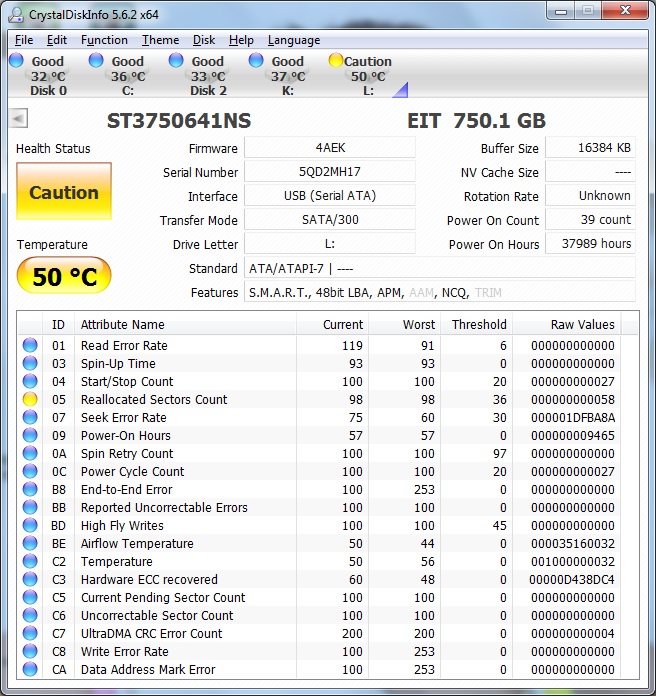Click the Interface USB (Serial ATA) field

point(330,196)
